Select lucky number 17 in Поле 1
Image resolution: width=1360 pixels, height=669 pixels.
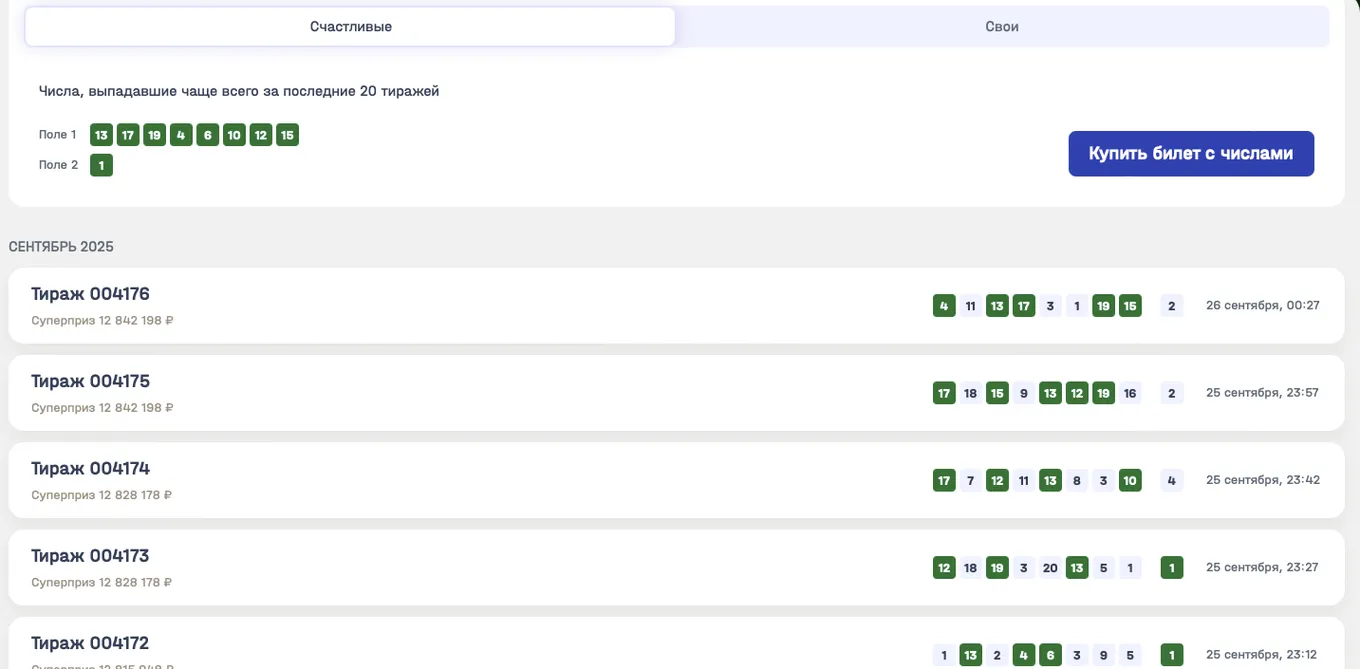pyautogui.click(x=128, y=135)
